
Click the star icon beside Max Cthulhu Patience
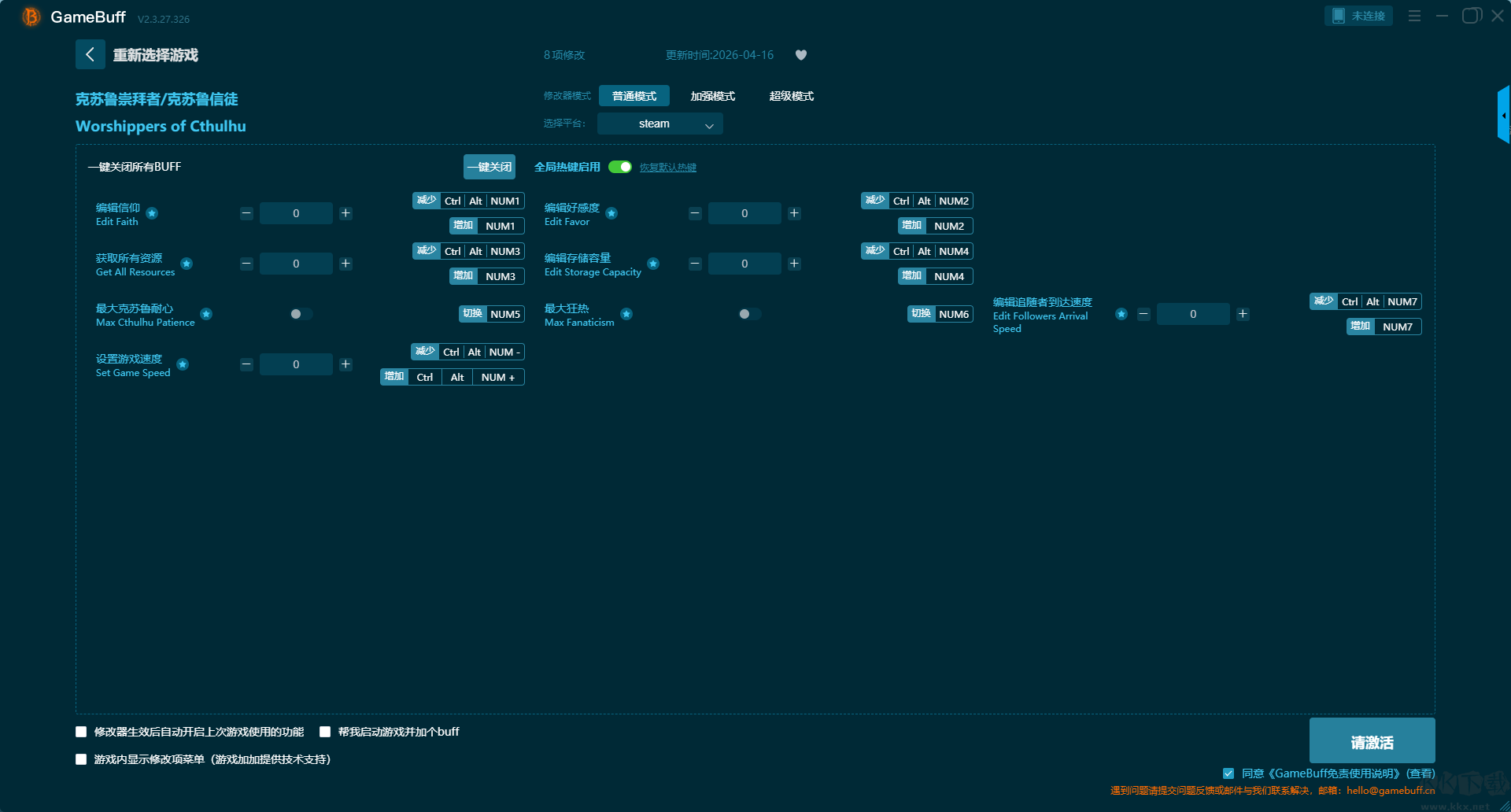[x=206, y=314]
